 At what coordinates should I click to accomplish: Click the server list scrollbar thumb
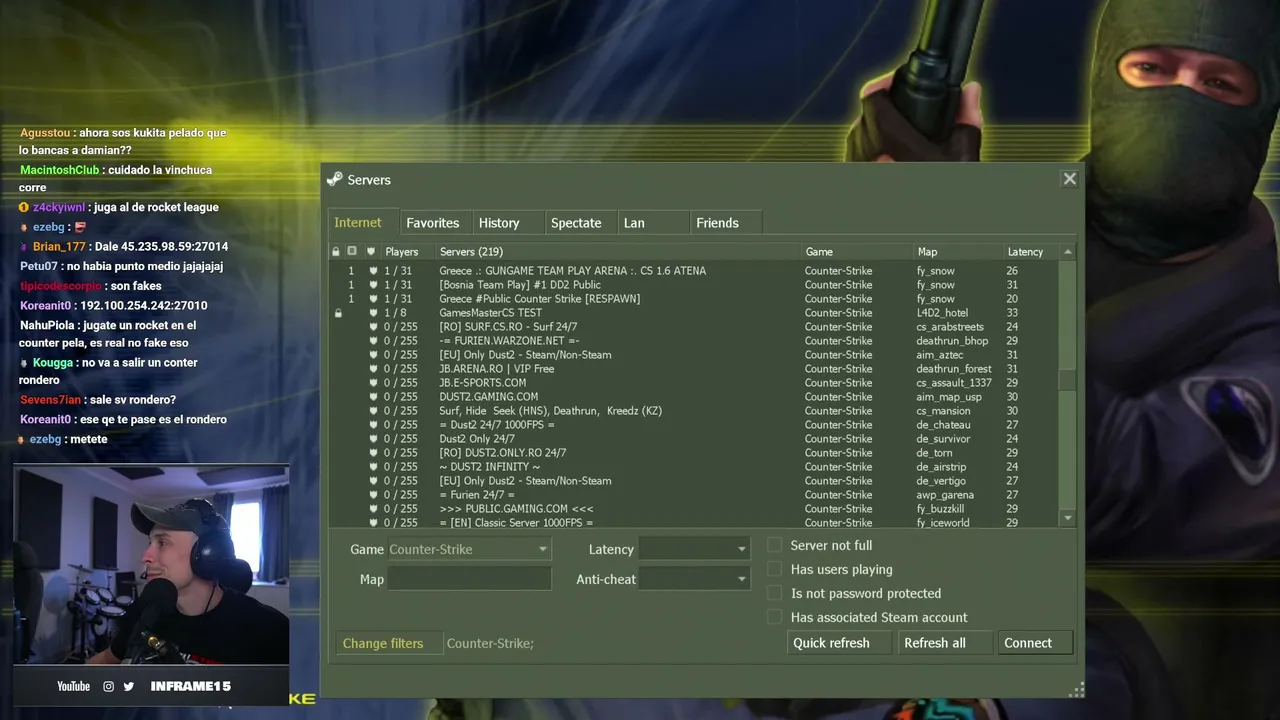click(1068, 380)
